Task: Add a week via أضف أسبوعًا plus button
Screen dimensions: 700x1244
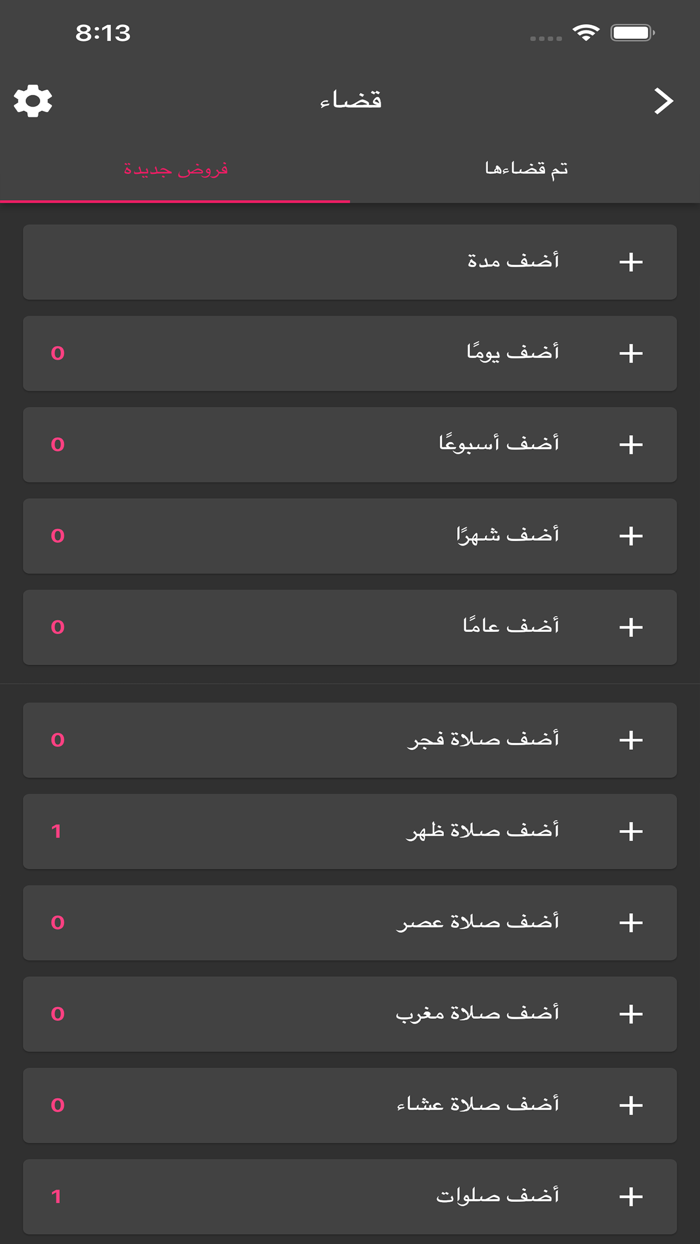Action: coord(631,444)
